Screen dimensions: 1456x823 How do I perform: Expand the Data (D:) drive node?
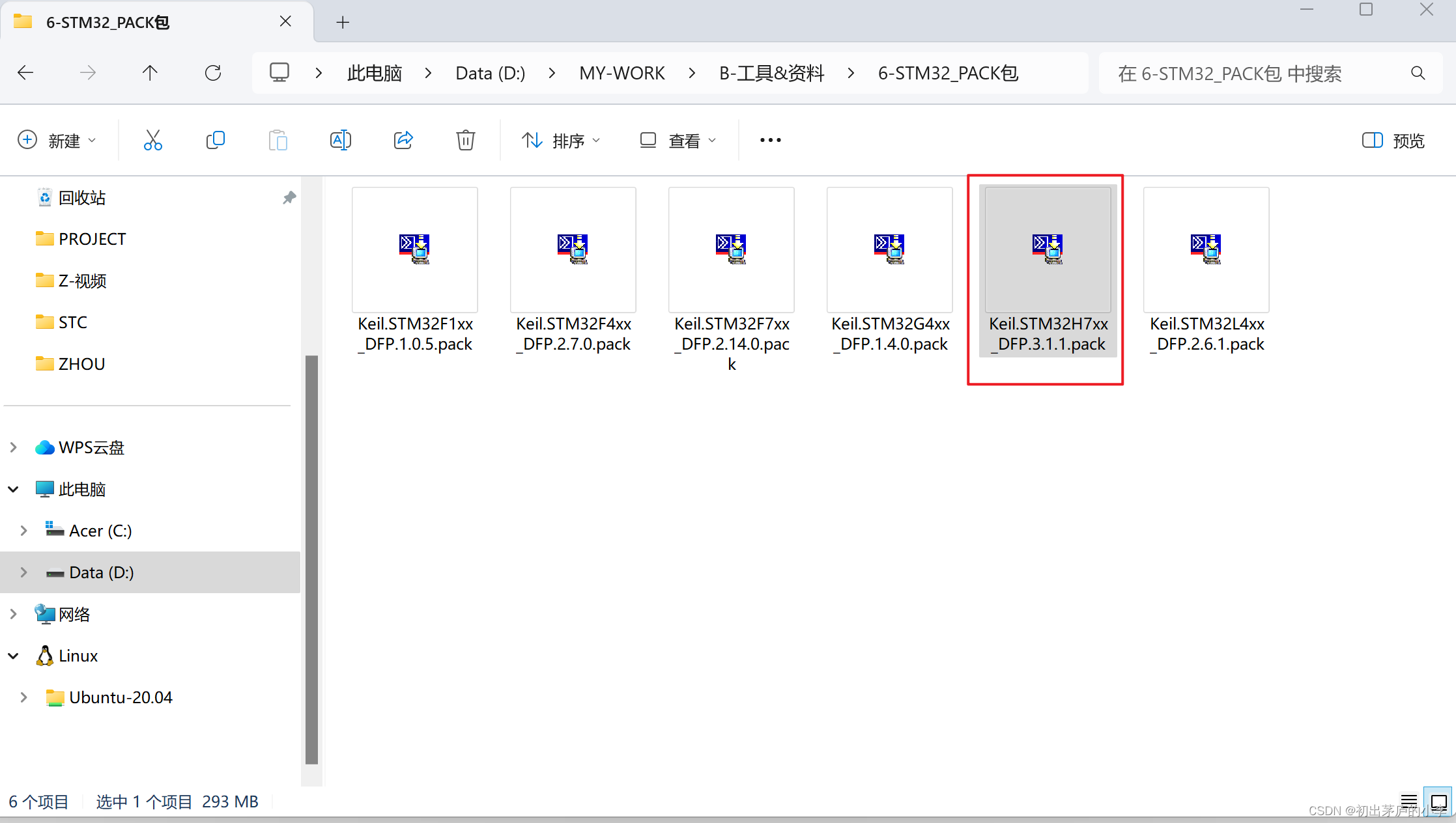[x=23, y=572]
